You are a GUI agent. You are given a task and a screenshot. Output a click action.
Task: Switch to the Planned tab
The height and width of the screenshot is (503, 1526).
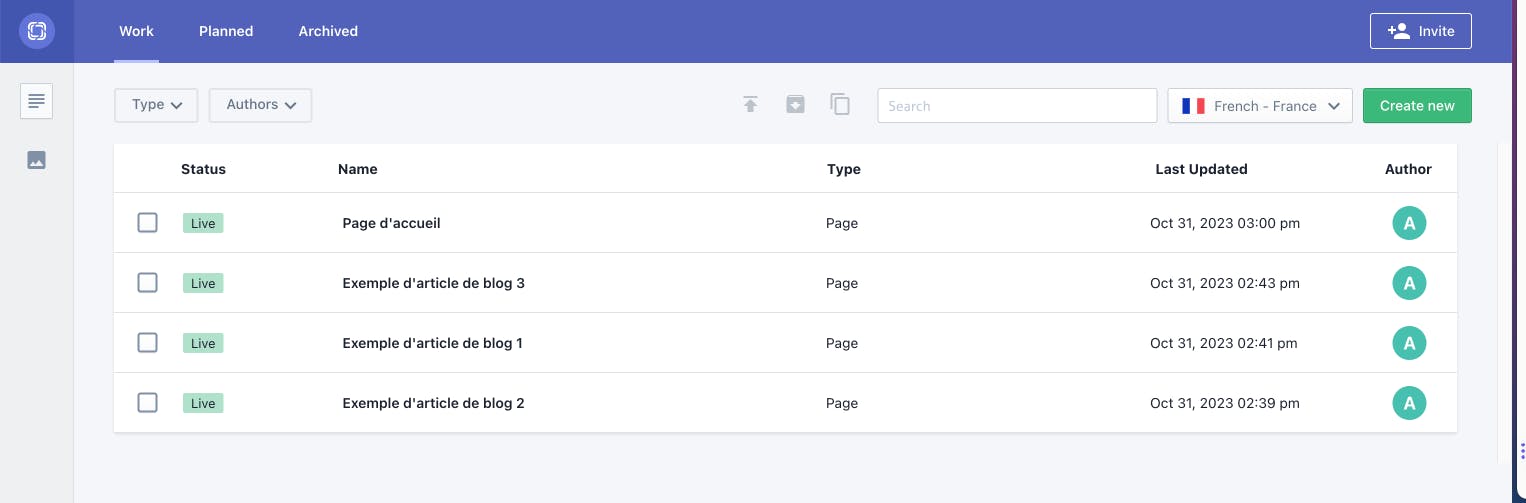(226, 31)
